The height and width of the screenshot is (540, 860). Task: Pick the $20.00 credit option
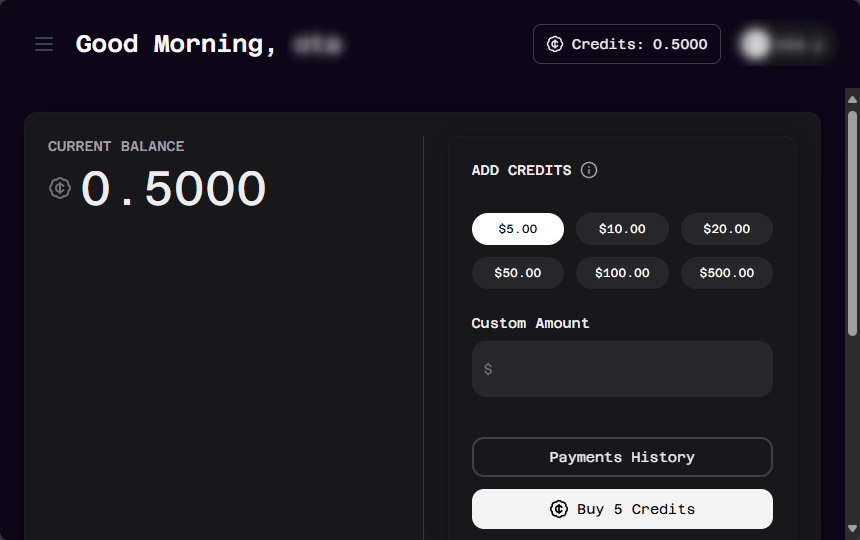727,229
